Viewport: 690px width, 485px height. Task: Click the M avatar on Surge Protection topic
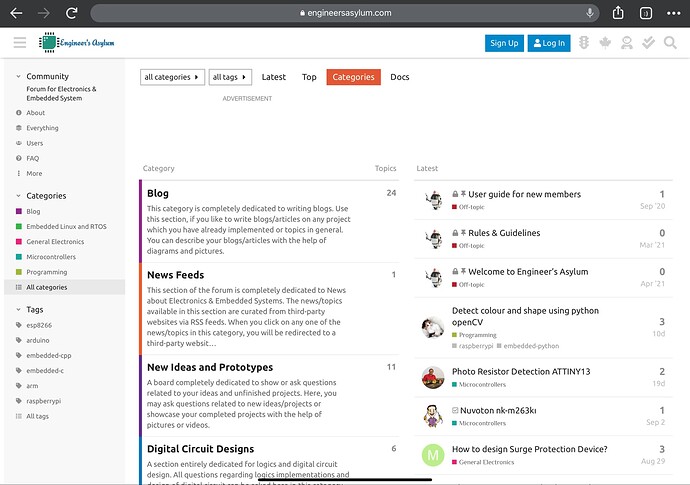(x=433, y=455)
